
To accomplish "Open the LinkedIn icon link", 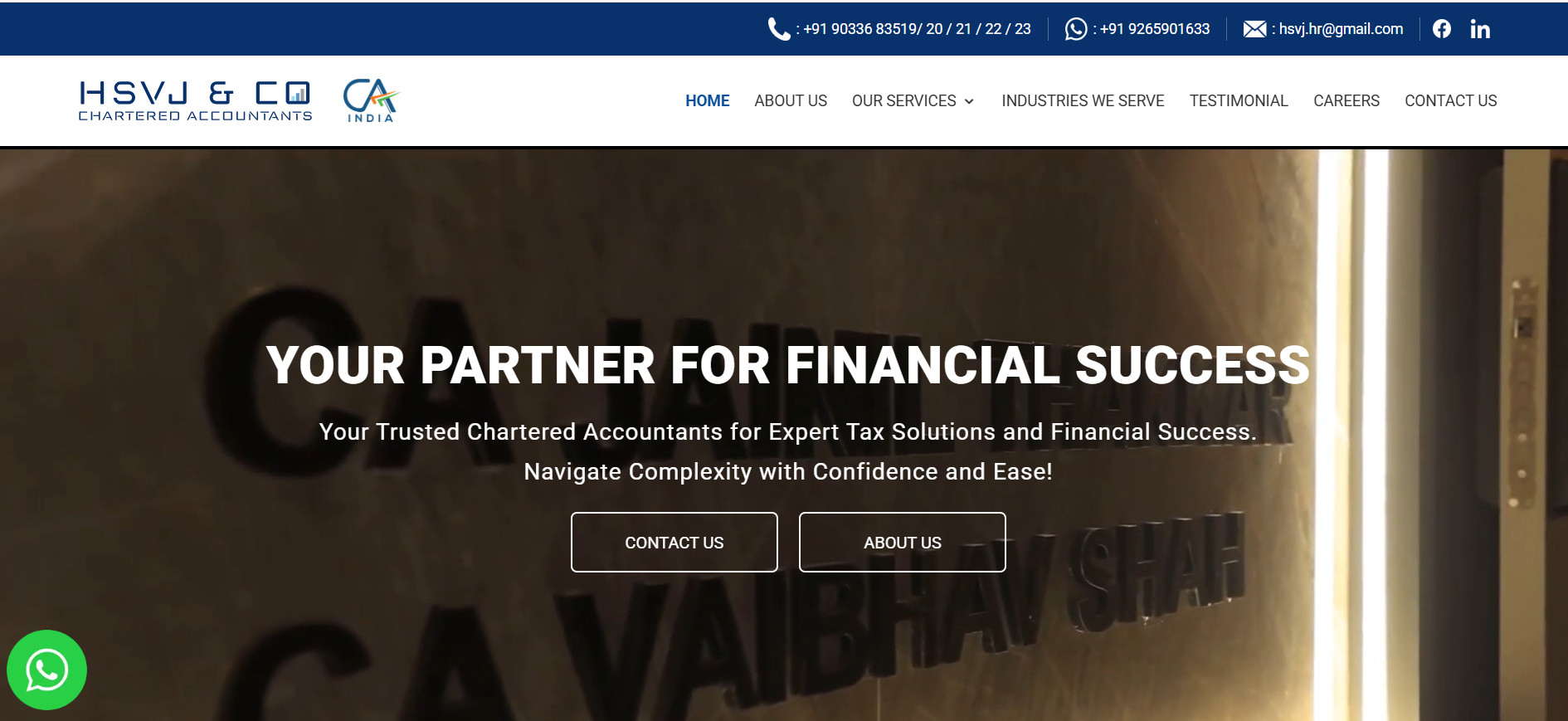I will pyautogui.click(x=1480, y=29).
